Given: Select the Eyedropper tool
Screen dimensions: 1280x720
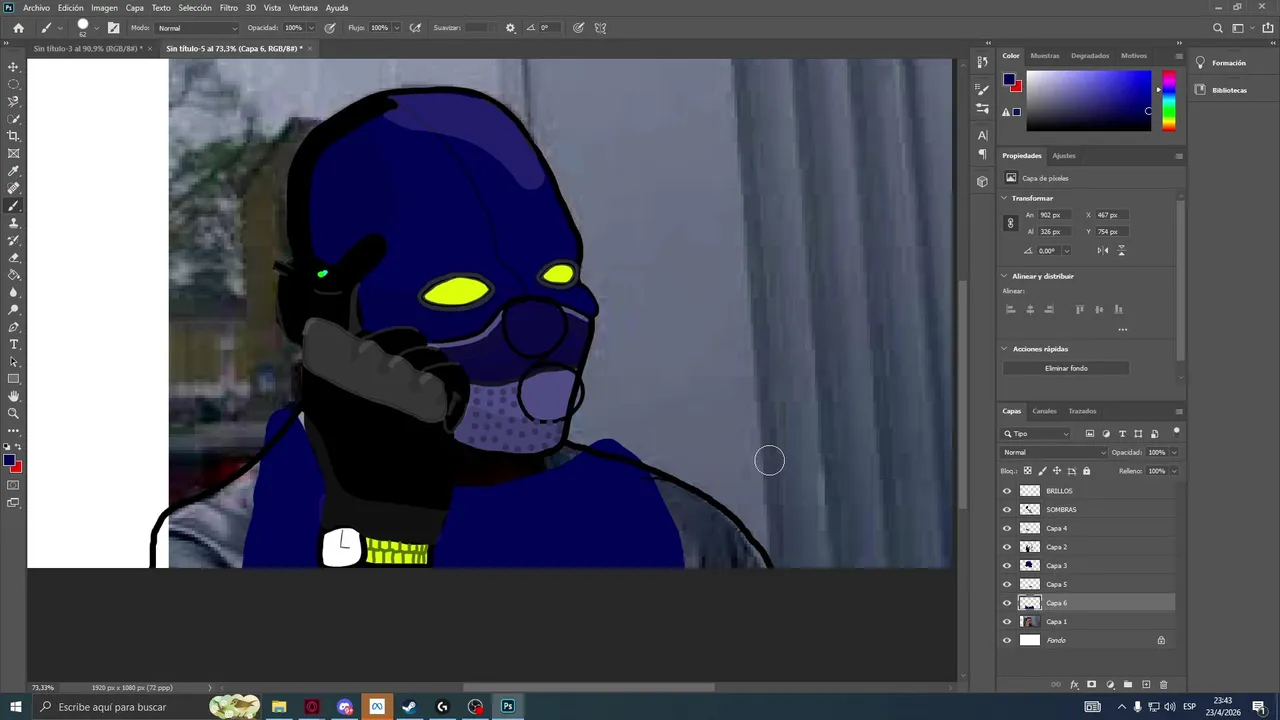Looking at the screenshot, I should [13, 171].
